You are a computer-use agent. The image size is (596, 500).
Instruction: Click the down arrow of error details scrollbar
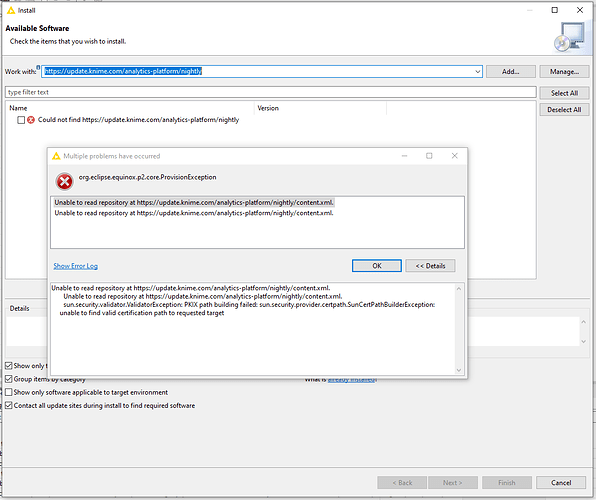(459, 370)
